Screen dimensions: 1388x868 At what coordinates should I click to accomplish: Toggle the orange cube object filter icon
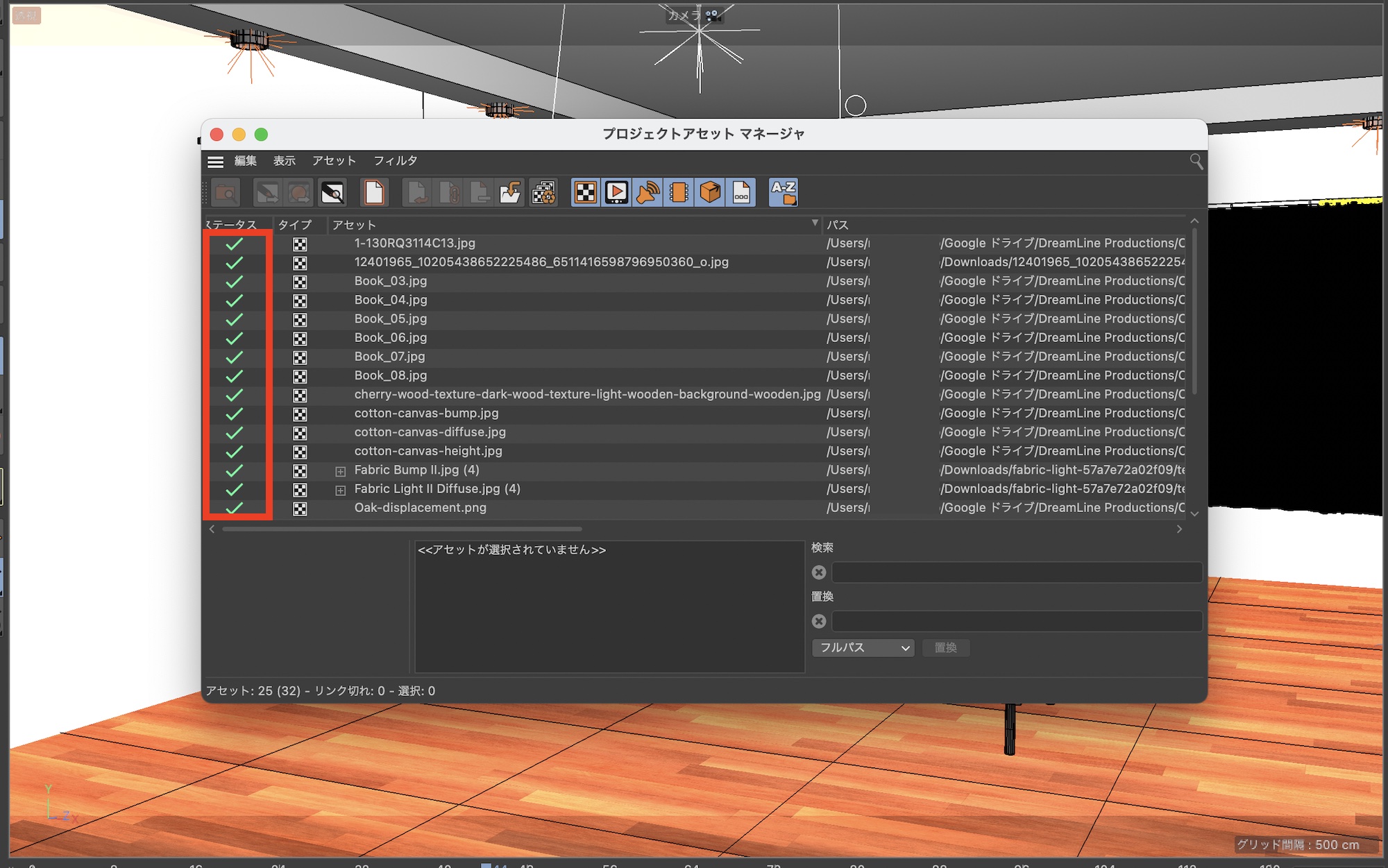coord(710,192)
